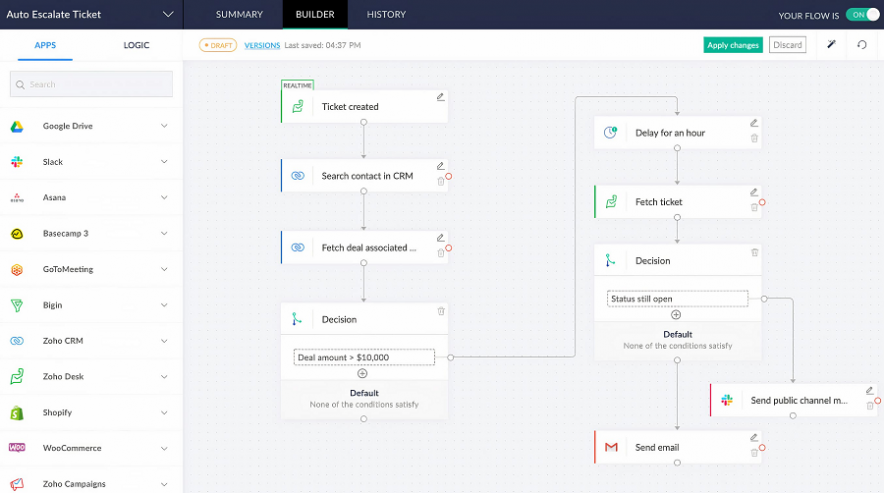The image size is (884, 493).
Task: Edit the Ticket created trigger step
Action: pos(441,97)
